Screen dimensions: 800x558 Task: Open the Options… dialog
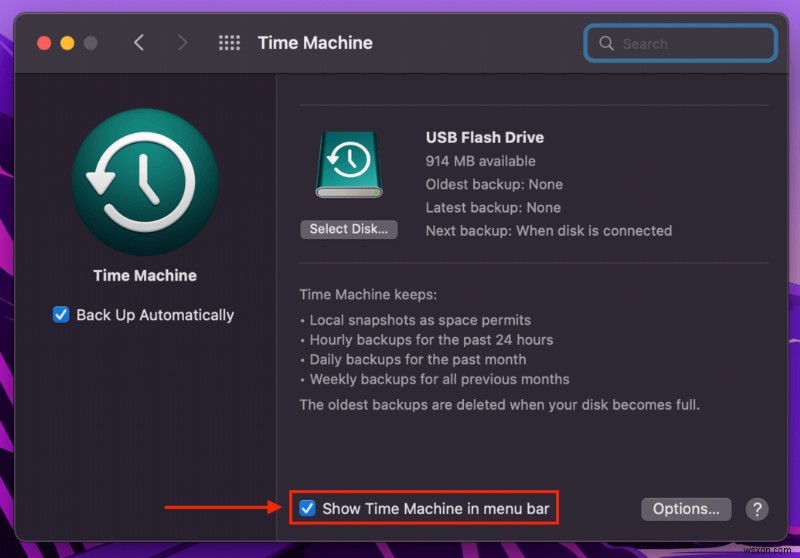click(686, 509)
